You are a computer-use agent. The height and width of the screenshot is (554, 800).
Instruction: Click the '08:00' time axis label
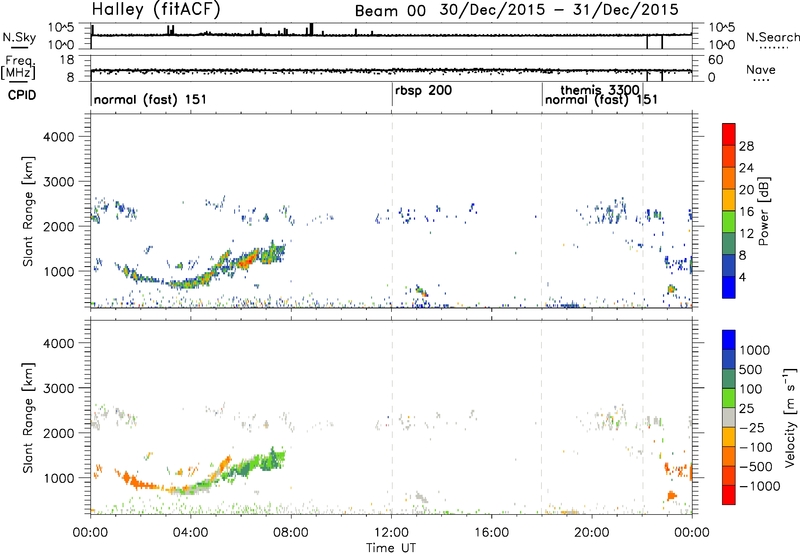(x=291, y=533)
